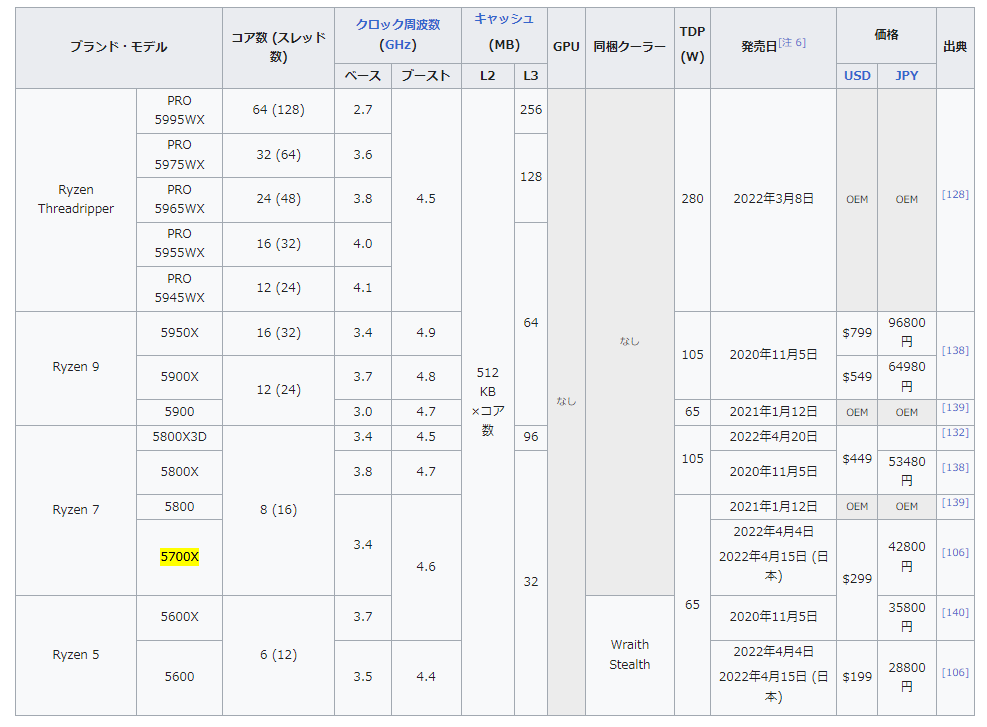Click the 4.9 boost clock value

click(x=426, y=333)
